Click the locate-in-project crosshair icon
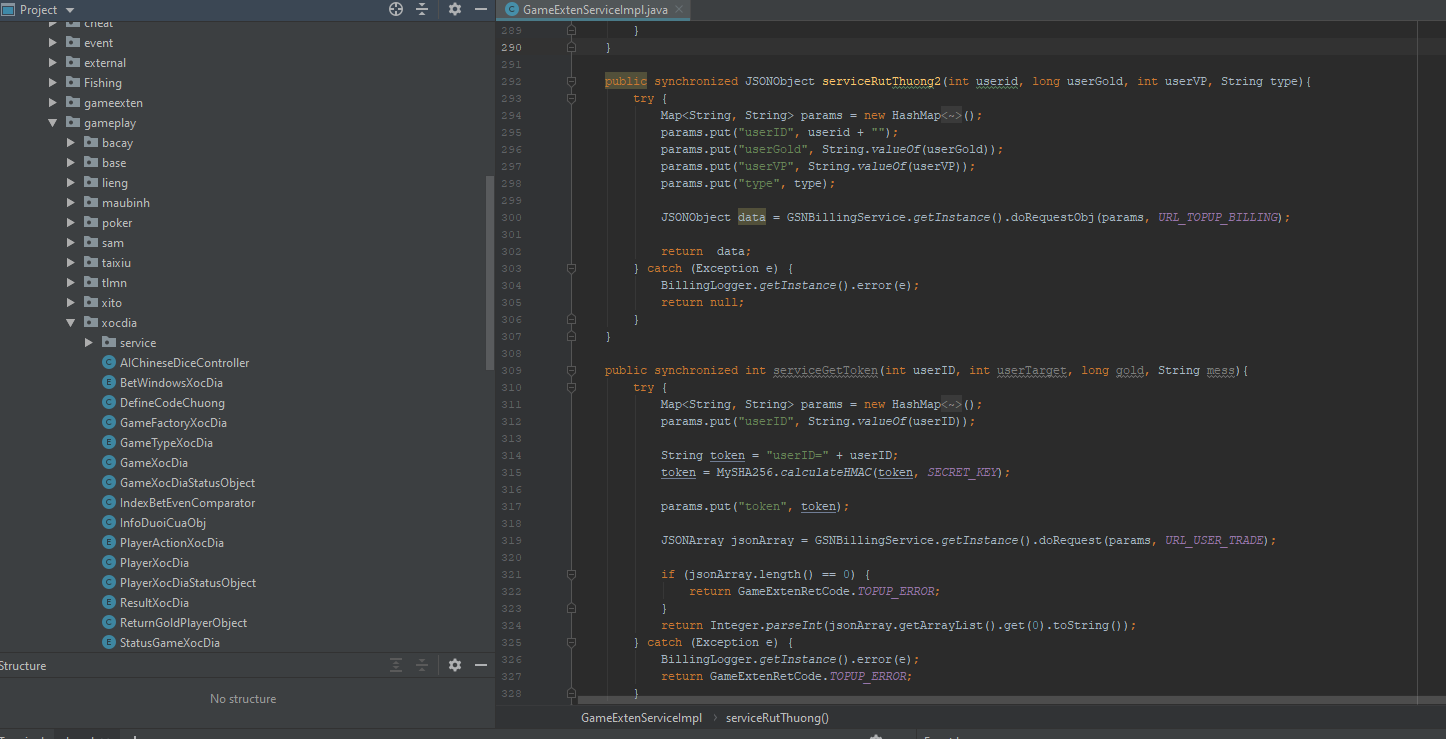 (x=396, y=9)
